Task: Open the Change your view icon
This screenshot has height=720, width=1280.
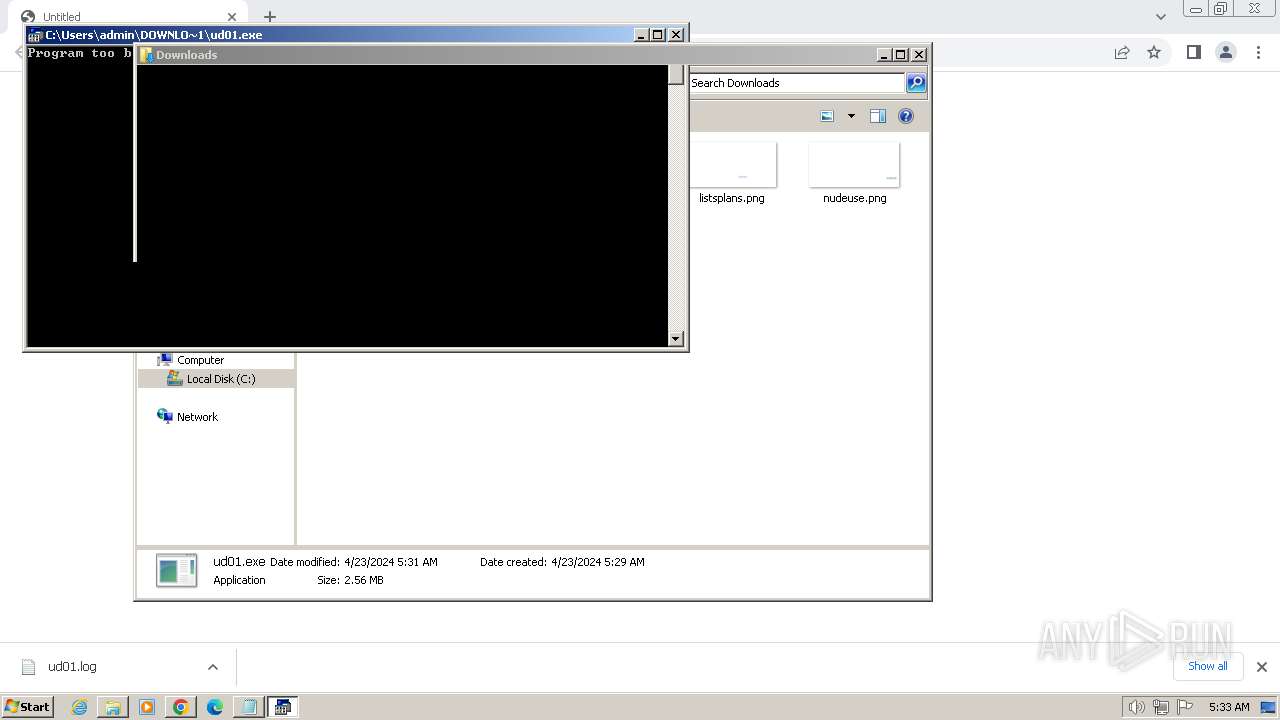Action: pos(827,116)
